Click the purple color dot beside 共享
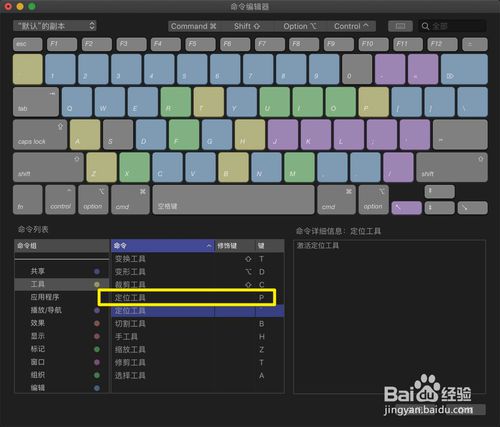This screenshot has width=500, height=427. (x=97, y=271)
